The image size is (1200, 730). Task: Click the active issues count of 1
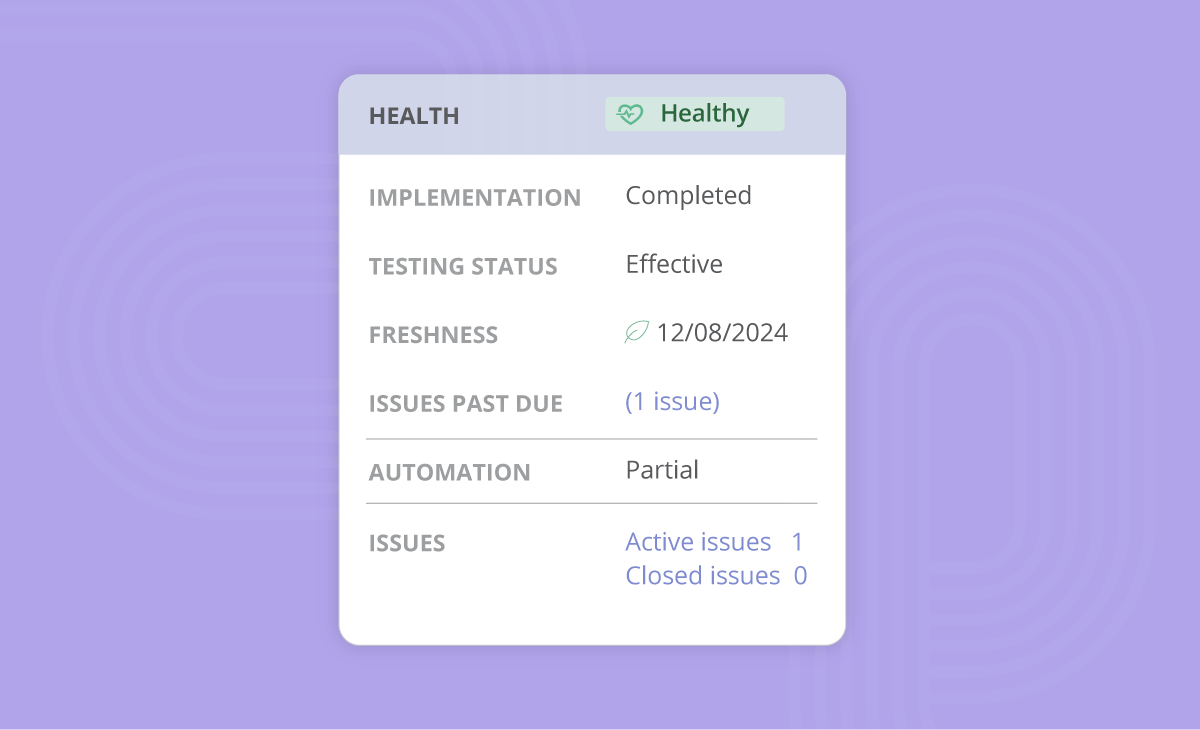tap(797, 542)
